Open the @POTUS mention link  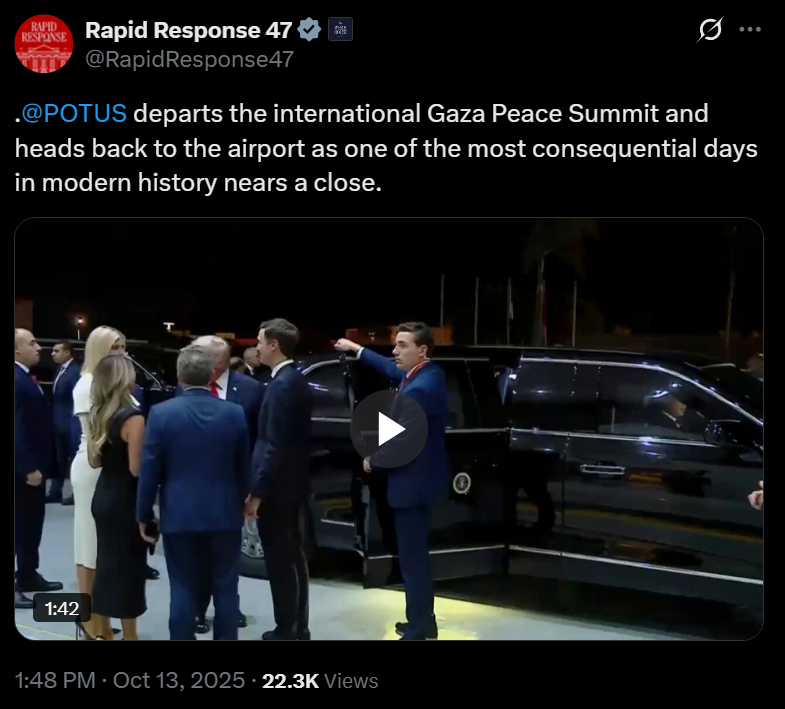tap(74, 113)
